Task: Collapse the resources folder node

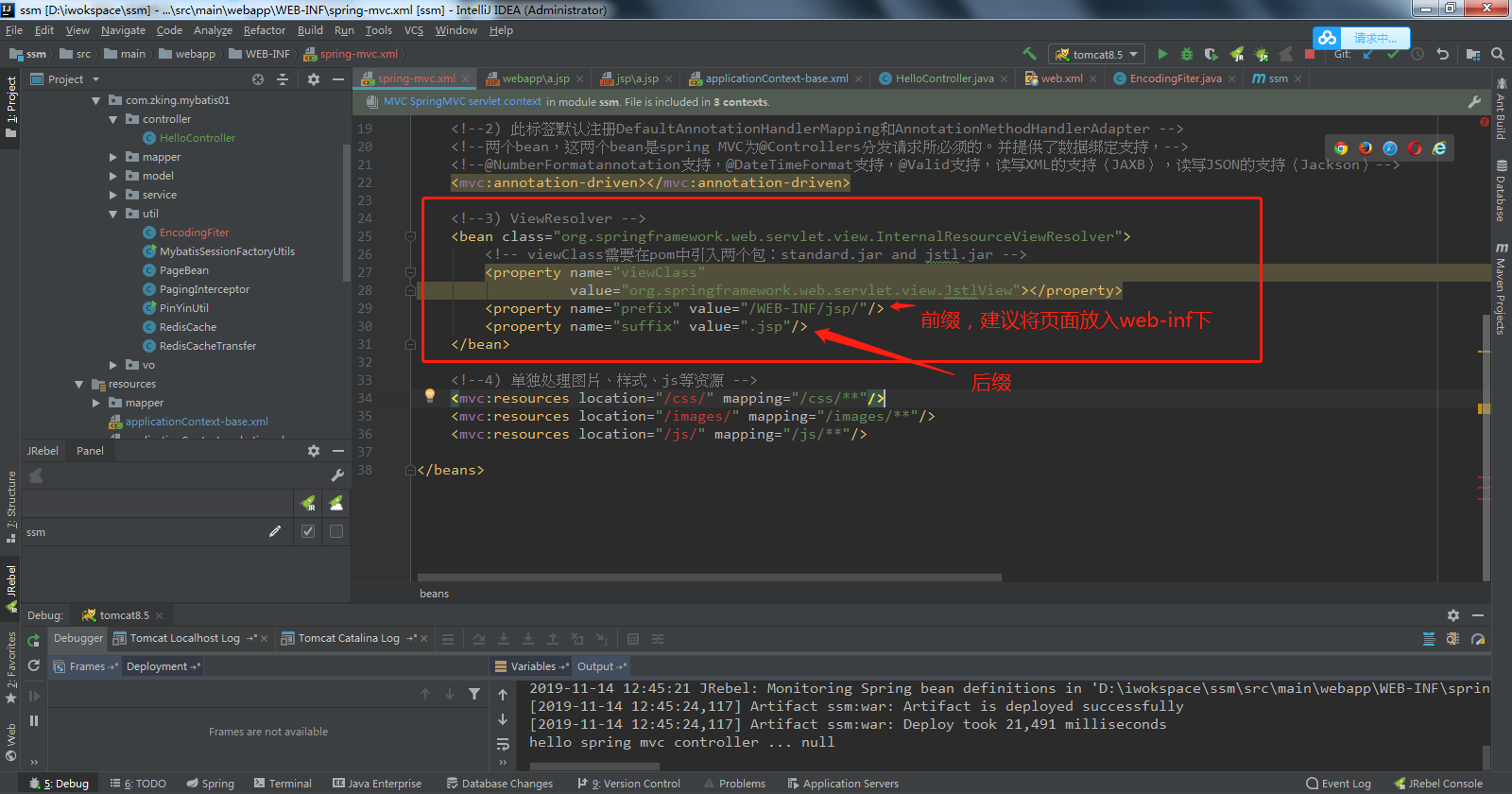Action: pos(79,384)
